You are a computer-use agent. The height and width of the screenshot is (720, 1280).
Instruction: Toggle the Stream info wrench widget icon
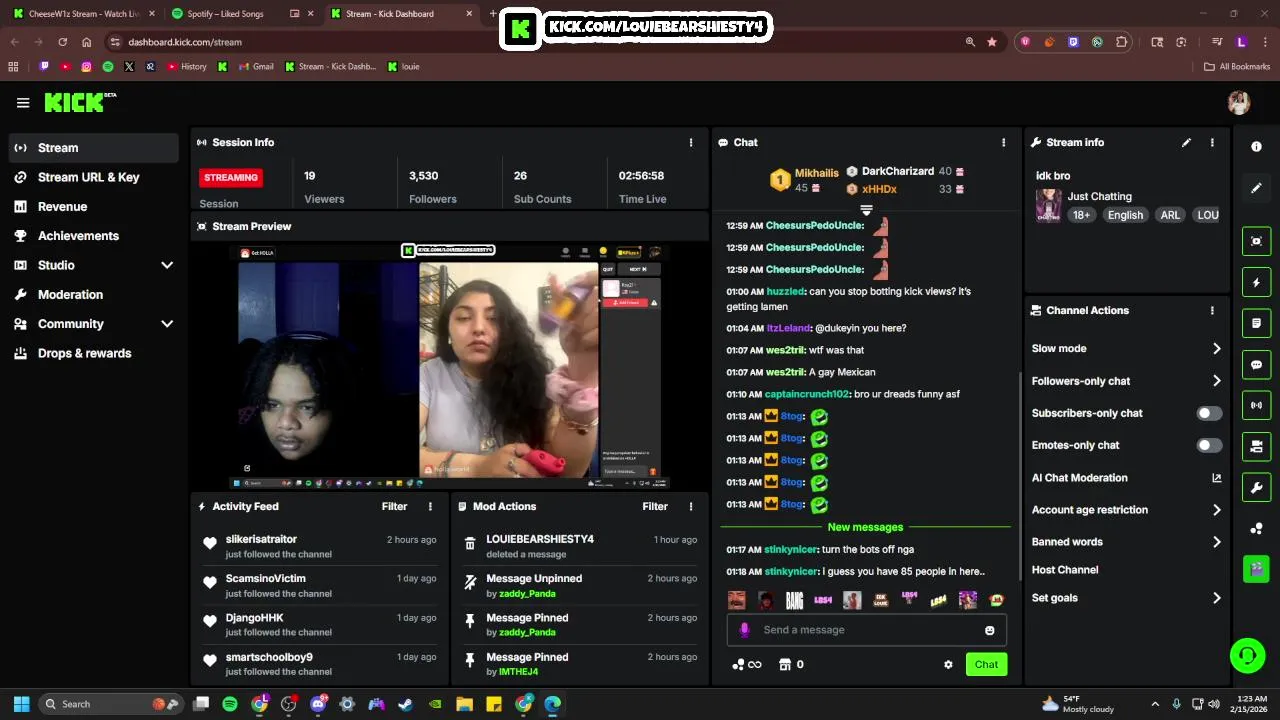1256,487
